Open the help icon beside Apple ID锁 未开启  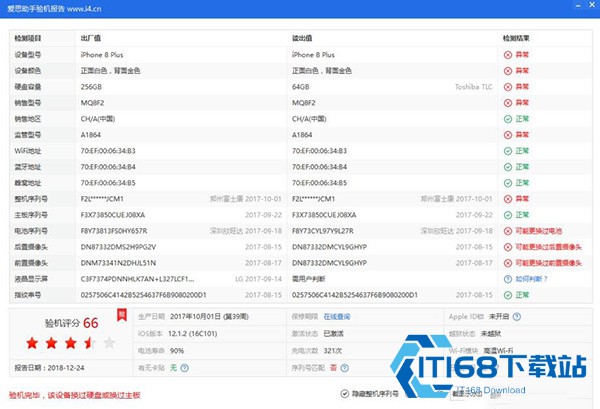517,317
